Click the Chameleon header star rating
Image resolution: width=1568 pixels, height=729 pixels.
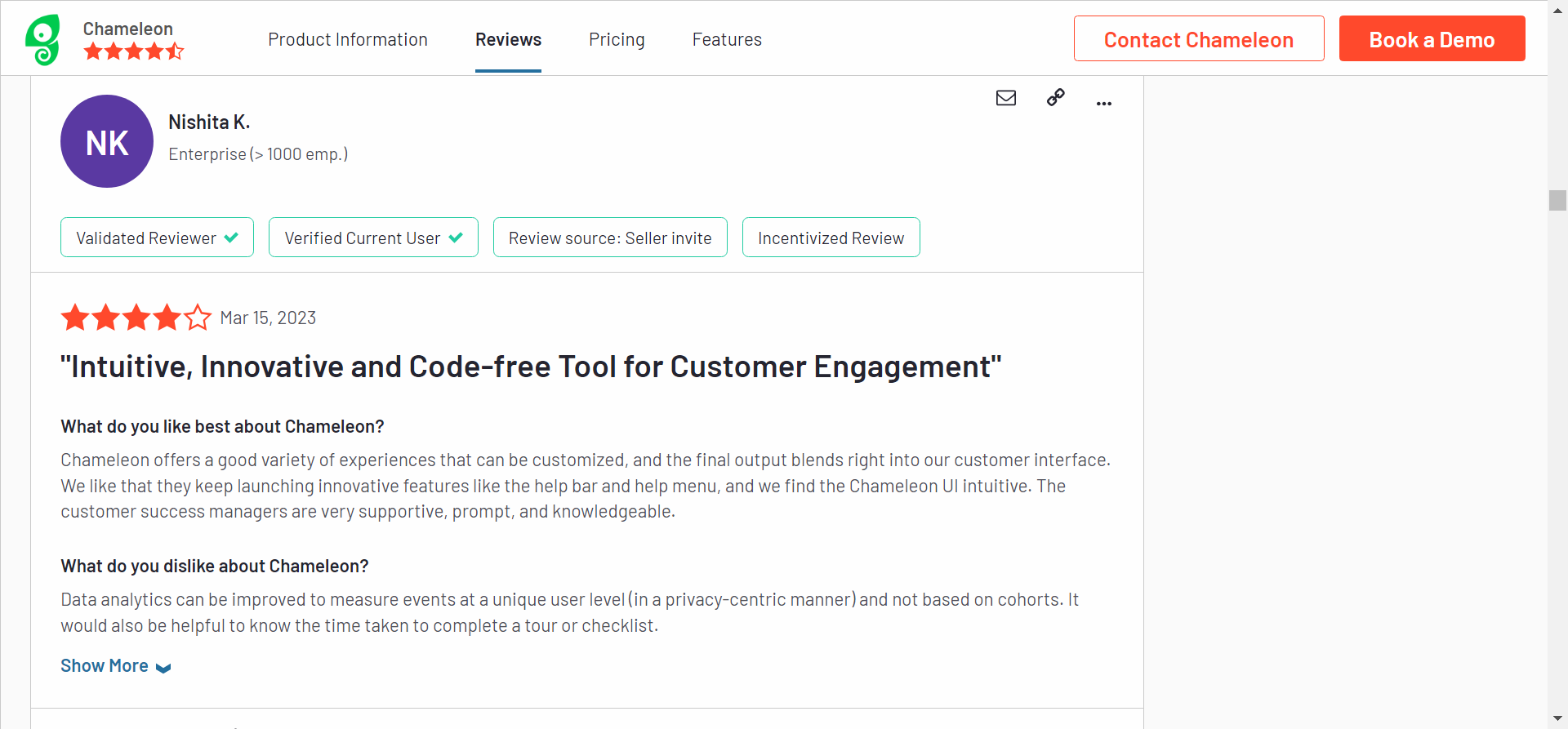pos(134,52)
